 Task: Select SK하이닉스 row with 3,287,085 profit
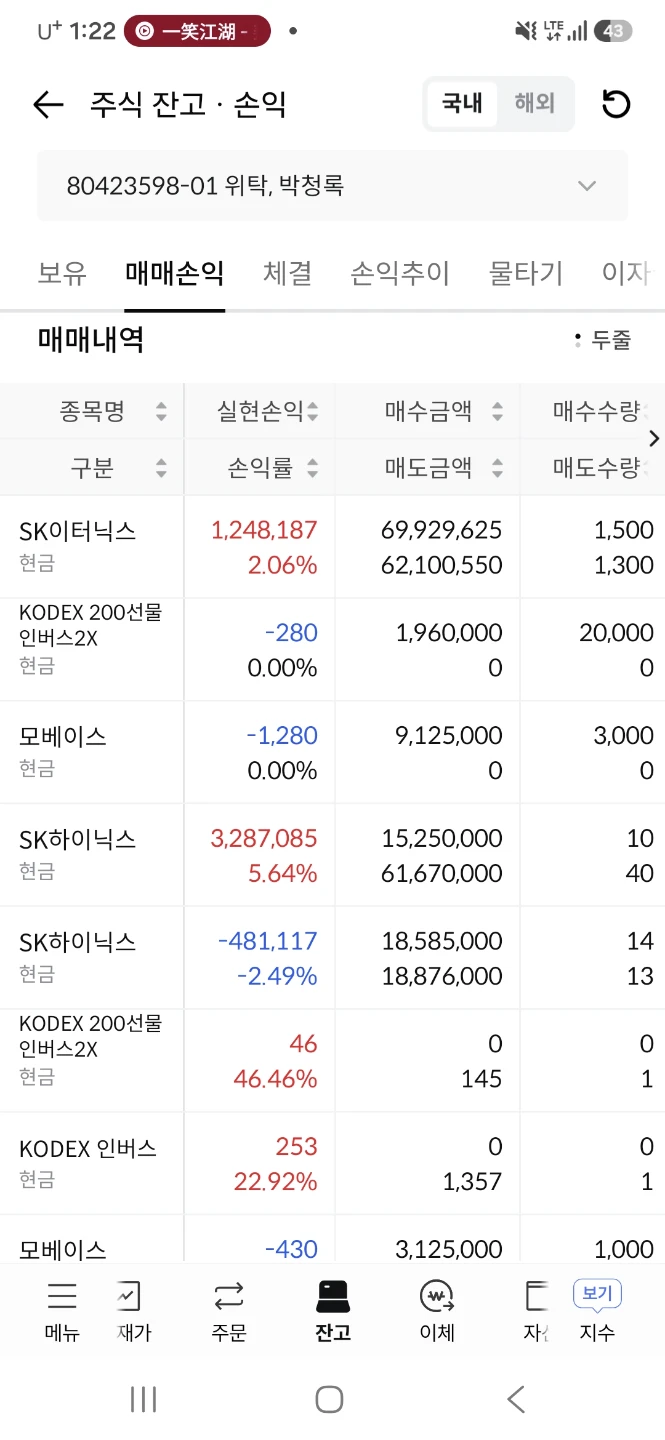[78, 839]
